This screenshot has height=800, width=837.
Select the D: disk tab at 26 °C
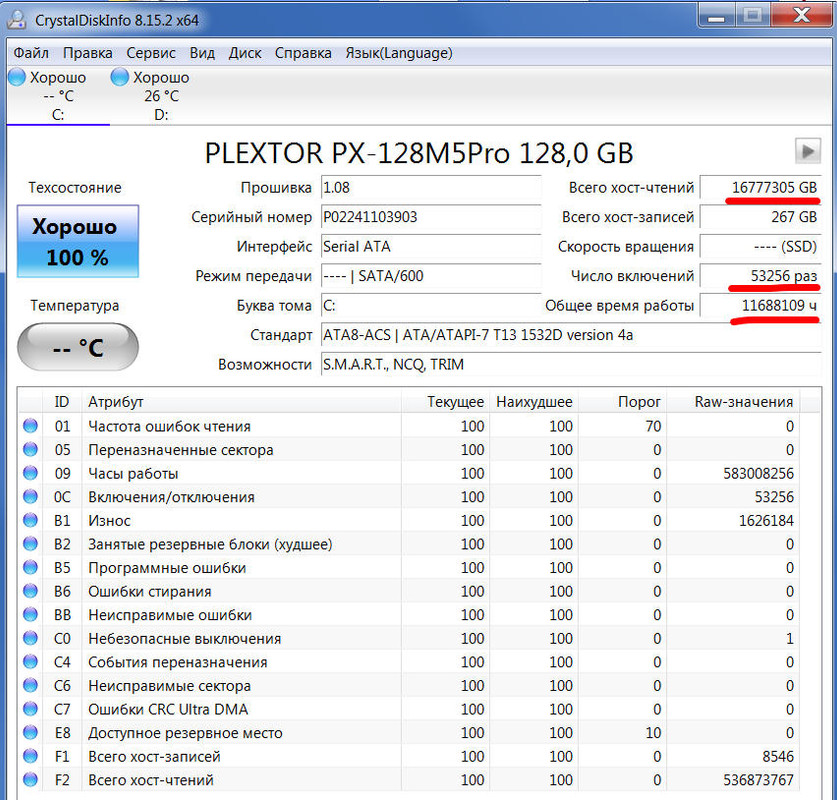161,96
